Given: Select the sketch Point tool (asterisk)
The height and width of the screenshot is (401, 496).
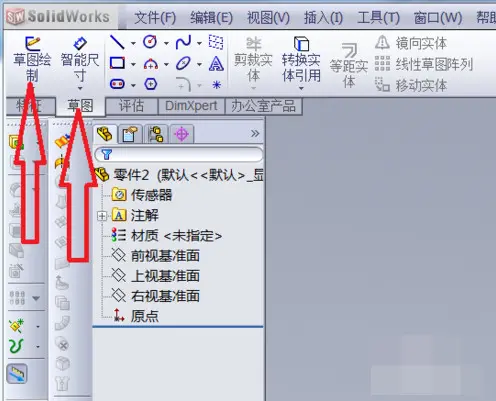Looking at the screenshot, I should click(x=217, y=85).
